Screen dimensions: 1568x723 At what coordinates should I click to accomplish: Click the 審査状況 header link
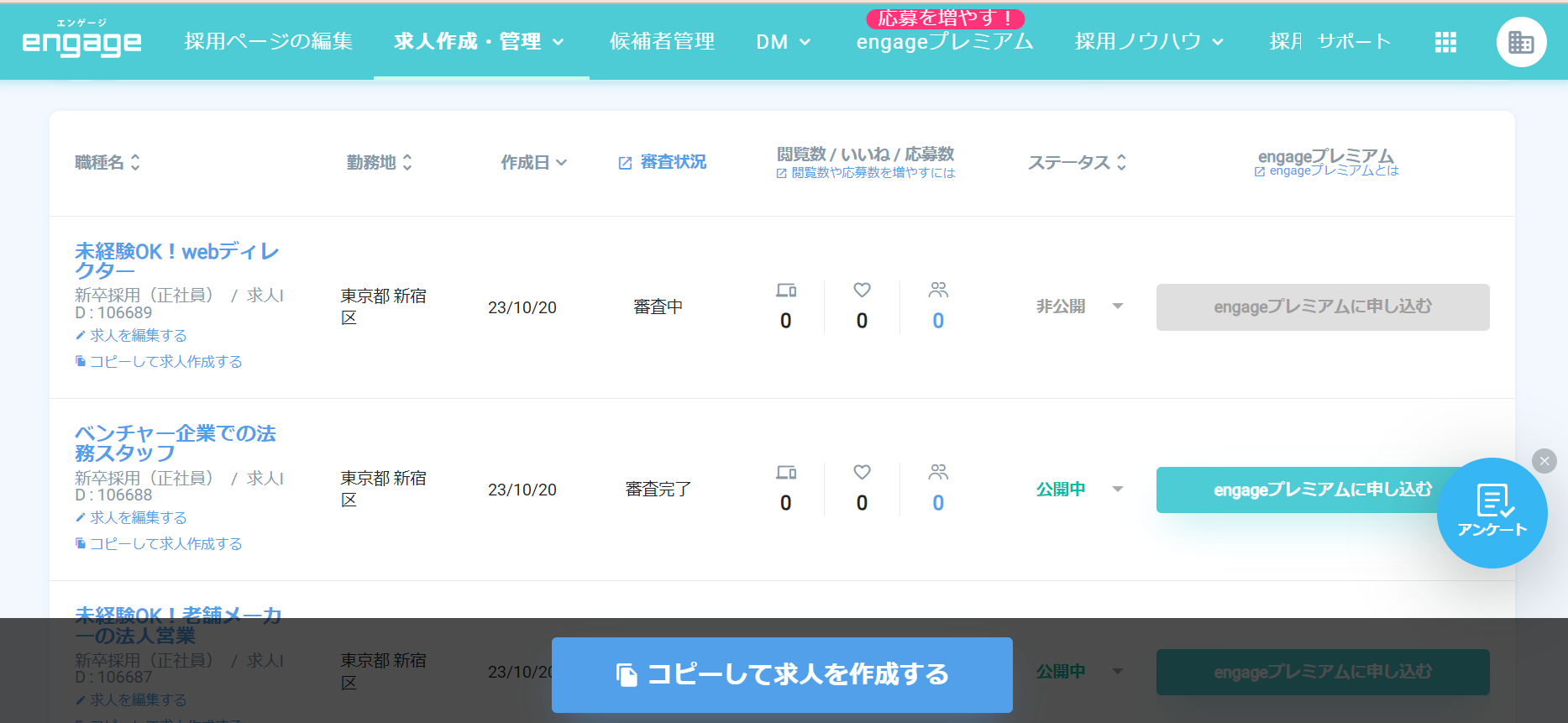coord(674,162)
